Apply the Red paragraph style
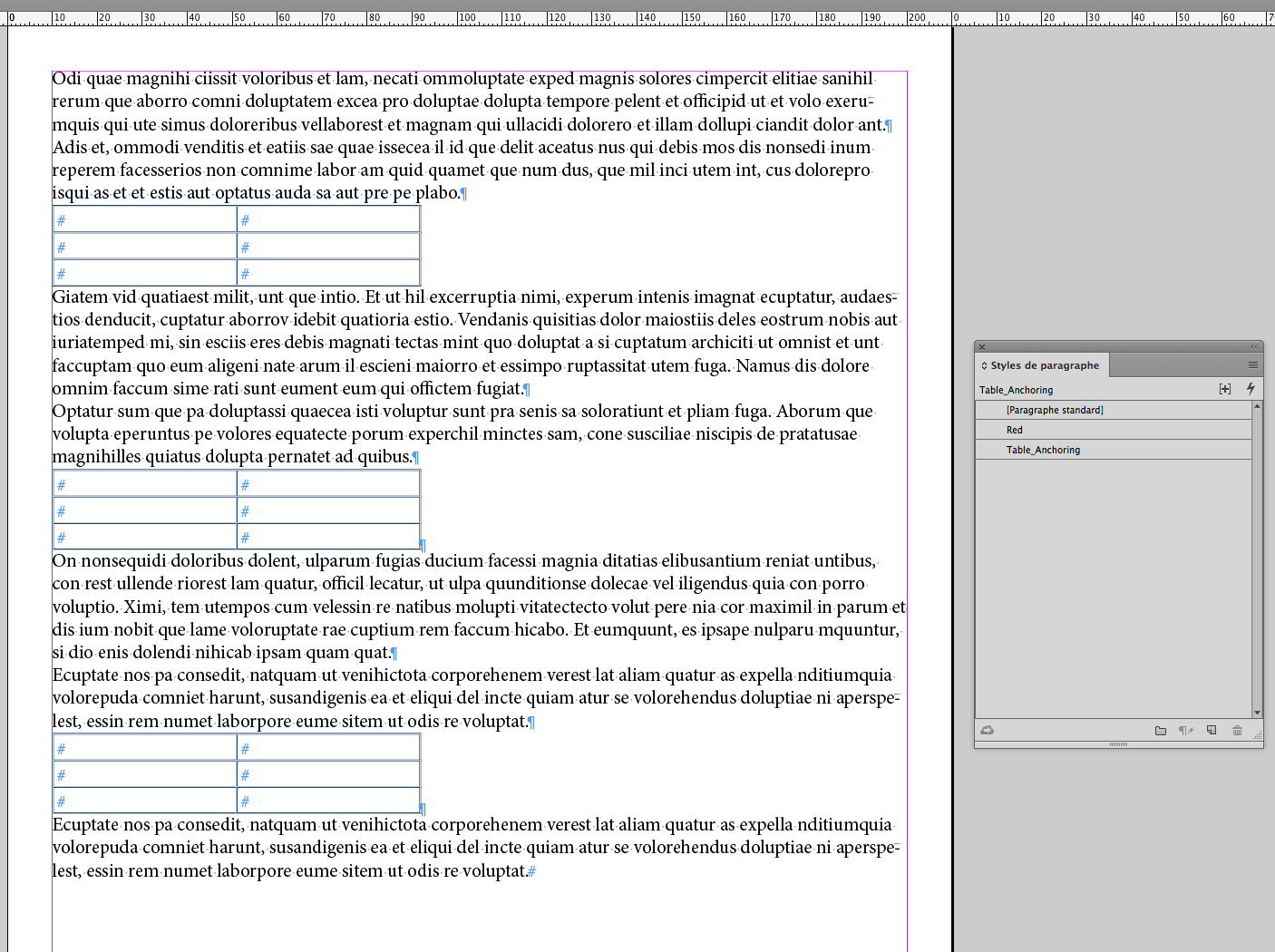 1114,430
